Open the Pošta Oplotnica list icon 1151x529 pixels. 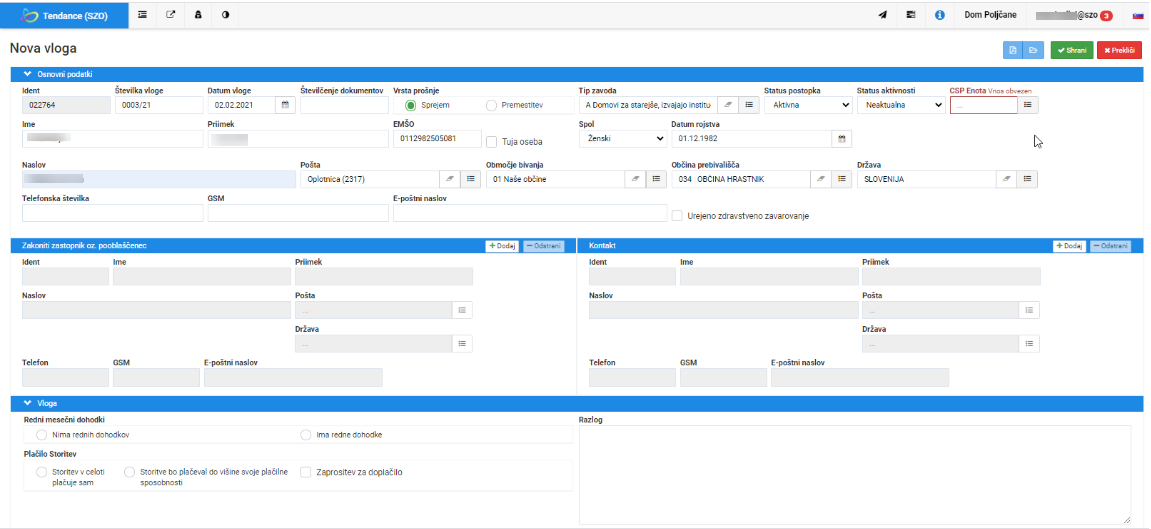(471, 179)
